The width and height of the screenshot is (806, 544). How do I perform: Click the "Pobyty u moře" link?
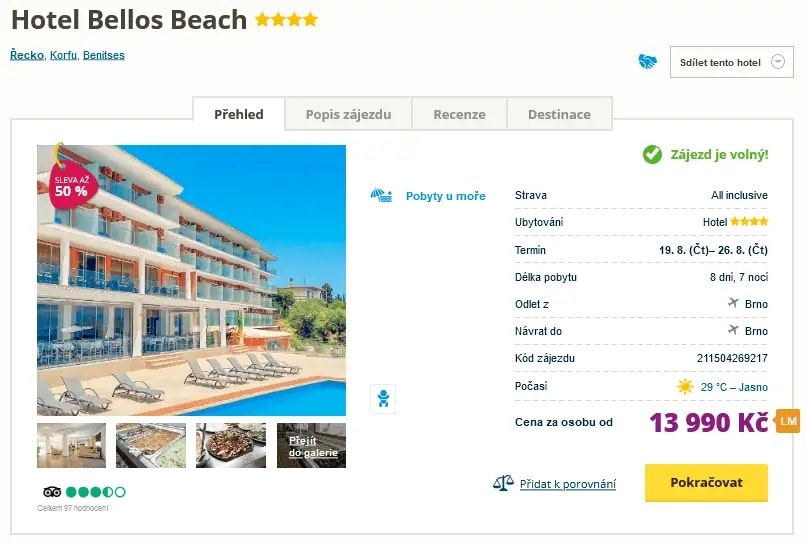[445, 196]
